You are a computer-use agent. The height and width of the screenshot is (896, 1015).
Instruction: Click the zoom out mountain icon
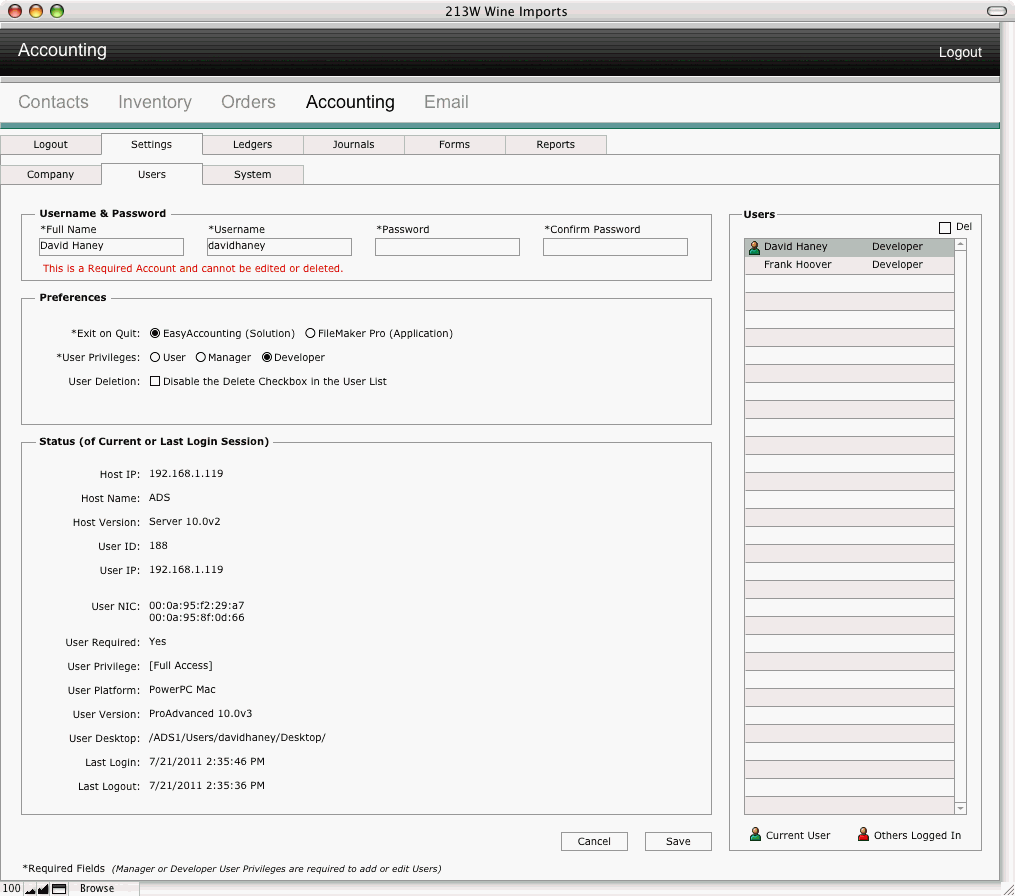point(30,889)
